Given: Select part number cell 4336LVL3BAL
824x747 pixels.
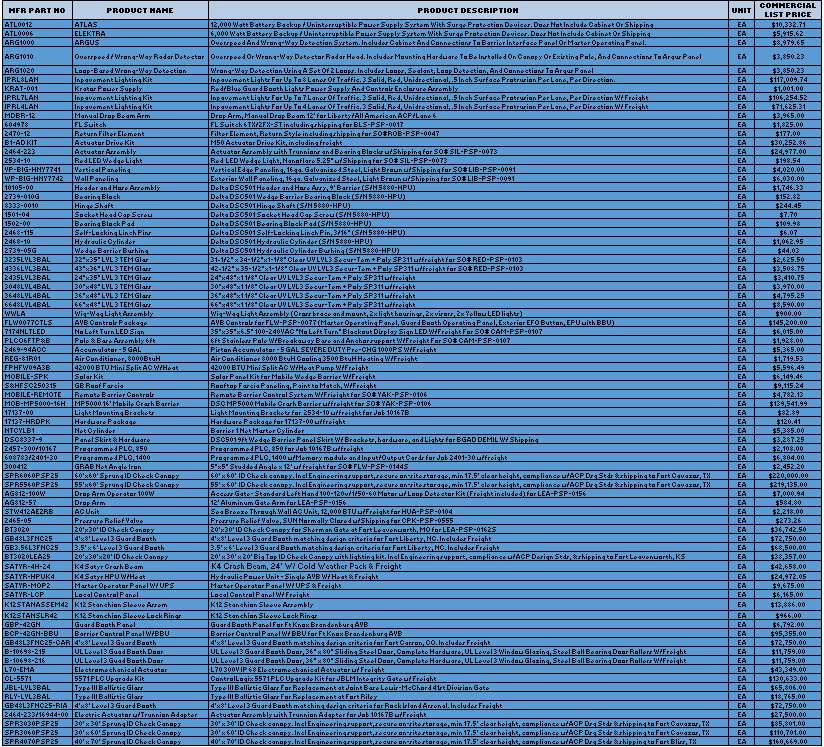Looking at the screenshot, I should (37, 269).
